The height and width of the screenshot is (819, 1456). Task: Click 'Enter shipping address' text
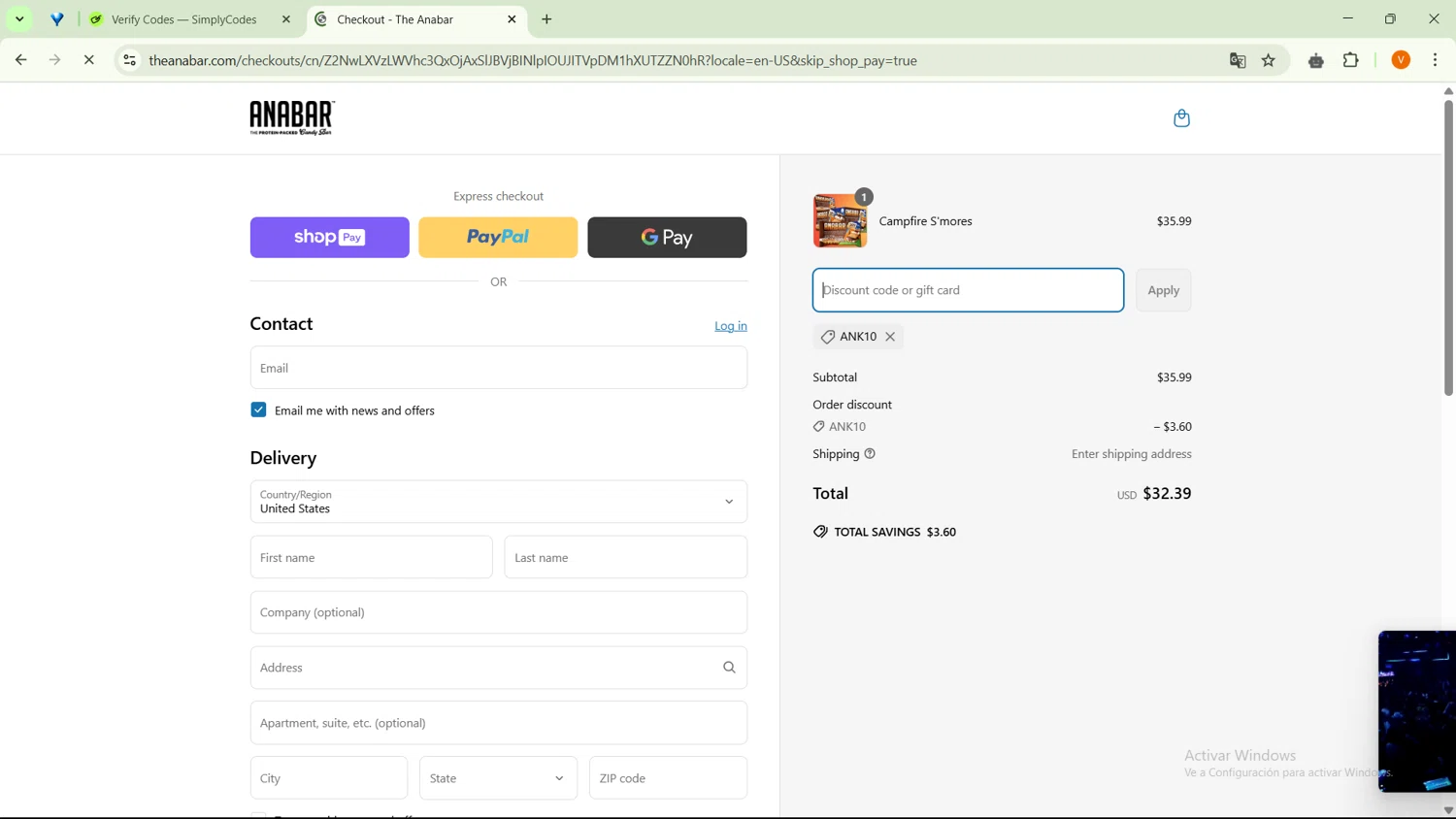[1132, 454]
